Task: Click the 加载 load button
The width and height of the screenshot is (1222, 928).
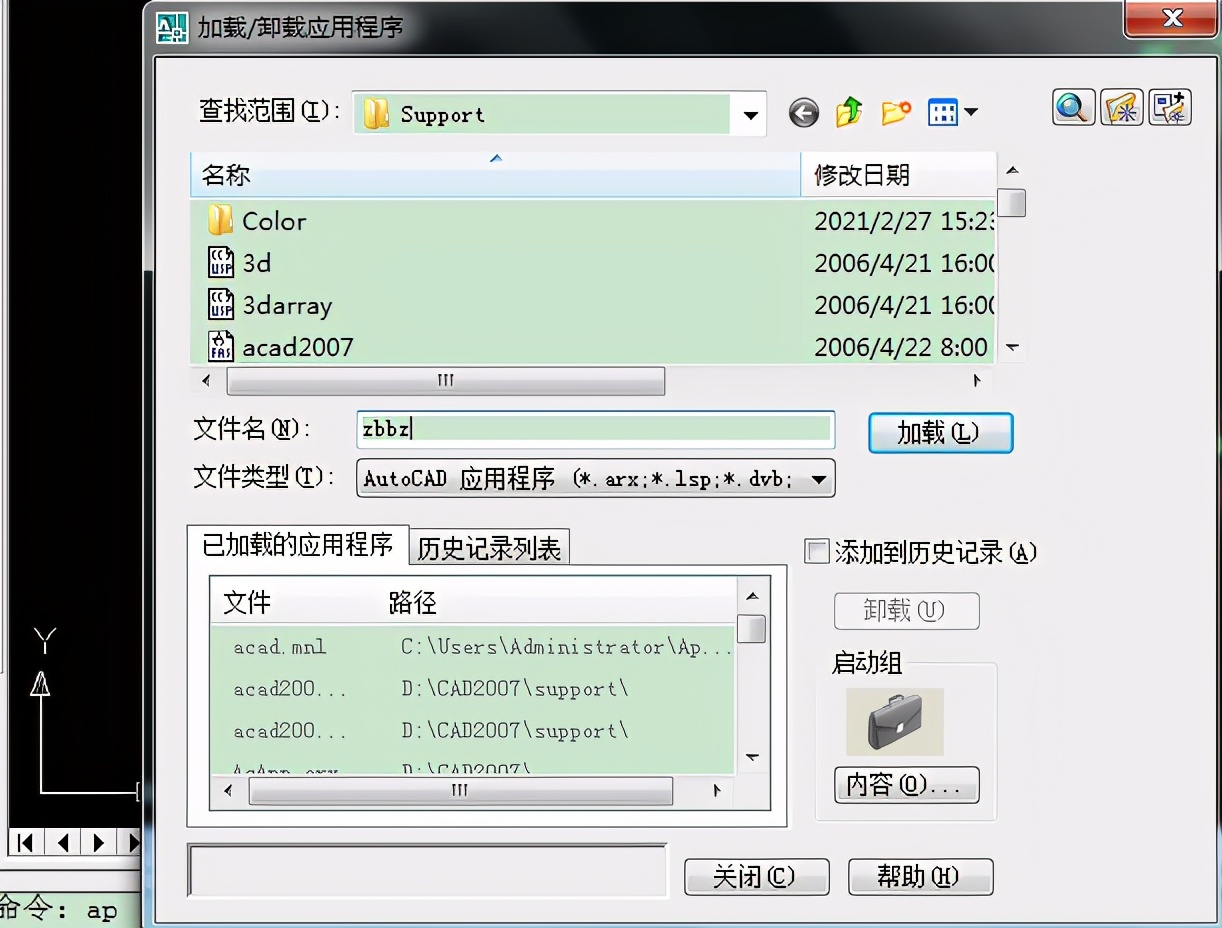Action: tap(939, 432)
